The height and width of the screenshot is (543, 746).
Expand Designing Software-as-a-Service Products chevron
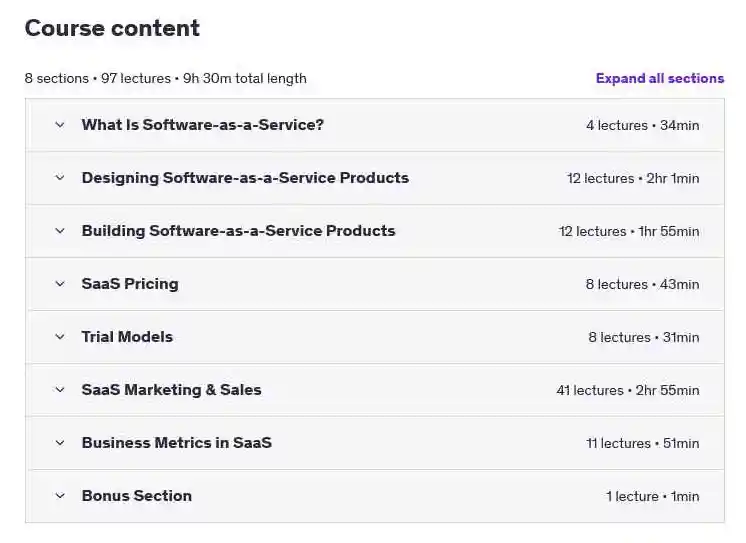click(x=60, y=178)
